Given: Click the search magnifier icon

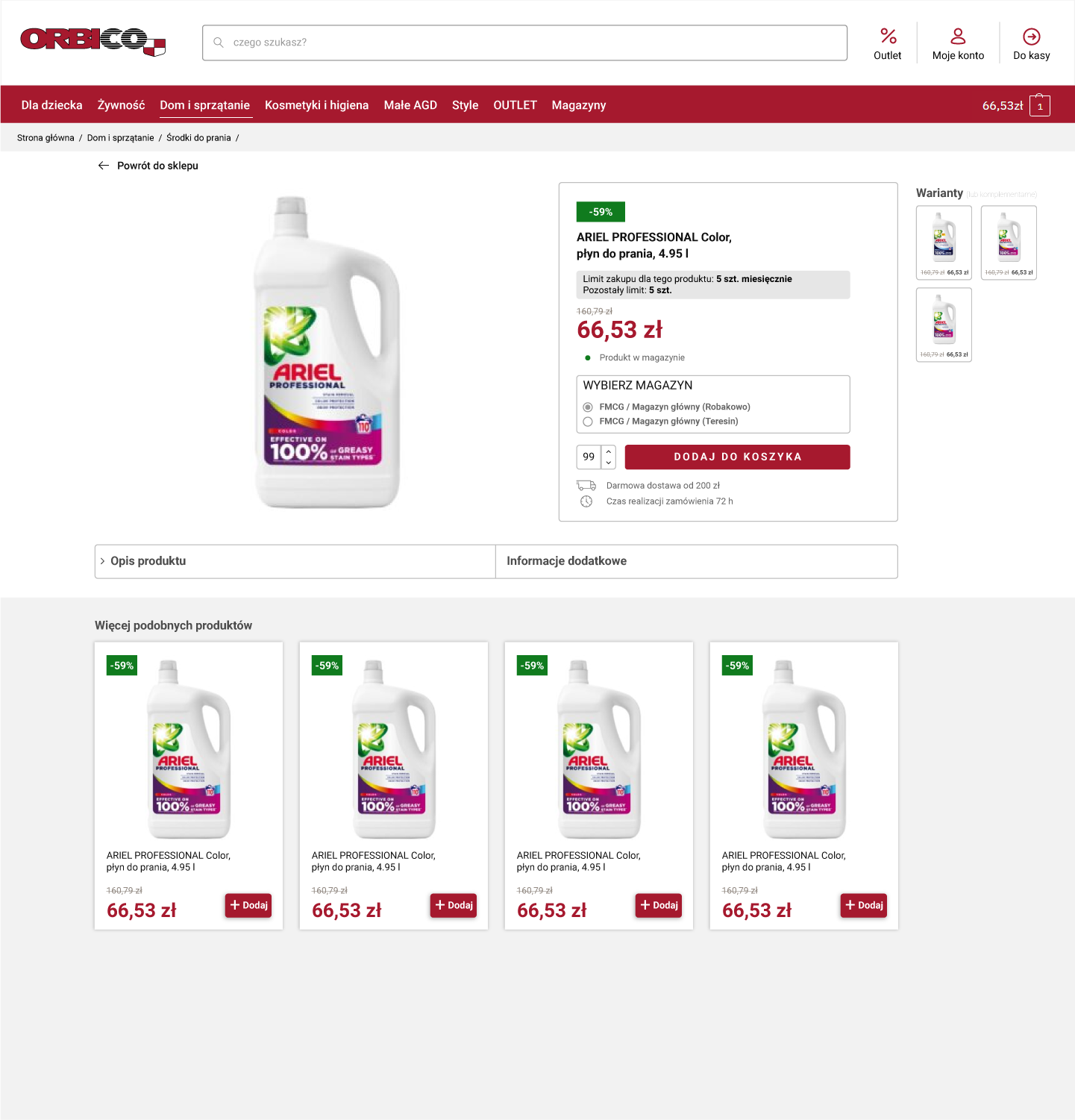Looking at the screenshot, I should (219, 43).
